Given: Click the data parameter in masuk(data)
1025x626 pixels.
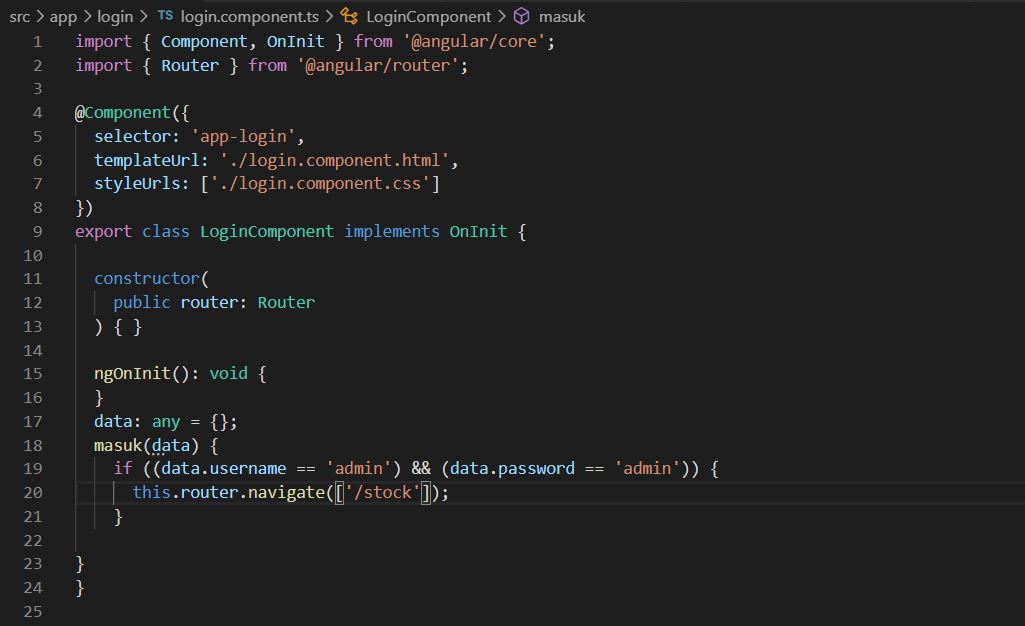Looking at the screenshot, I should coord(171,446).
